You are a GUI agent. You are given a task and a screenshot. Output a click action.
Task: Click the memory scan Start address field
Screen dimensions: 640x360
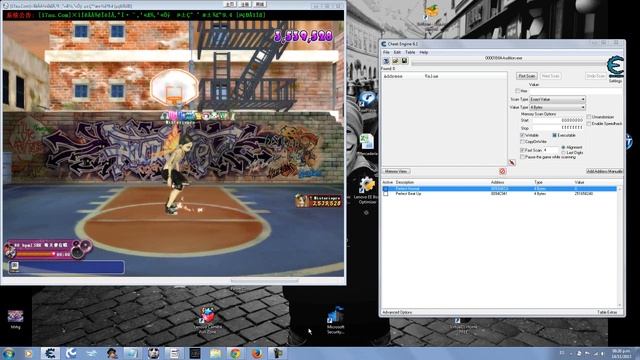click(x=558, y=120)
